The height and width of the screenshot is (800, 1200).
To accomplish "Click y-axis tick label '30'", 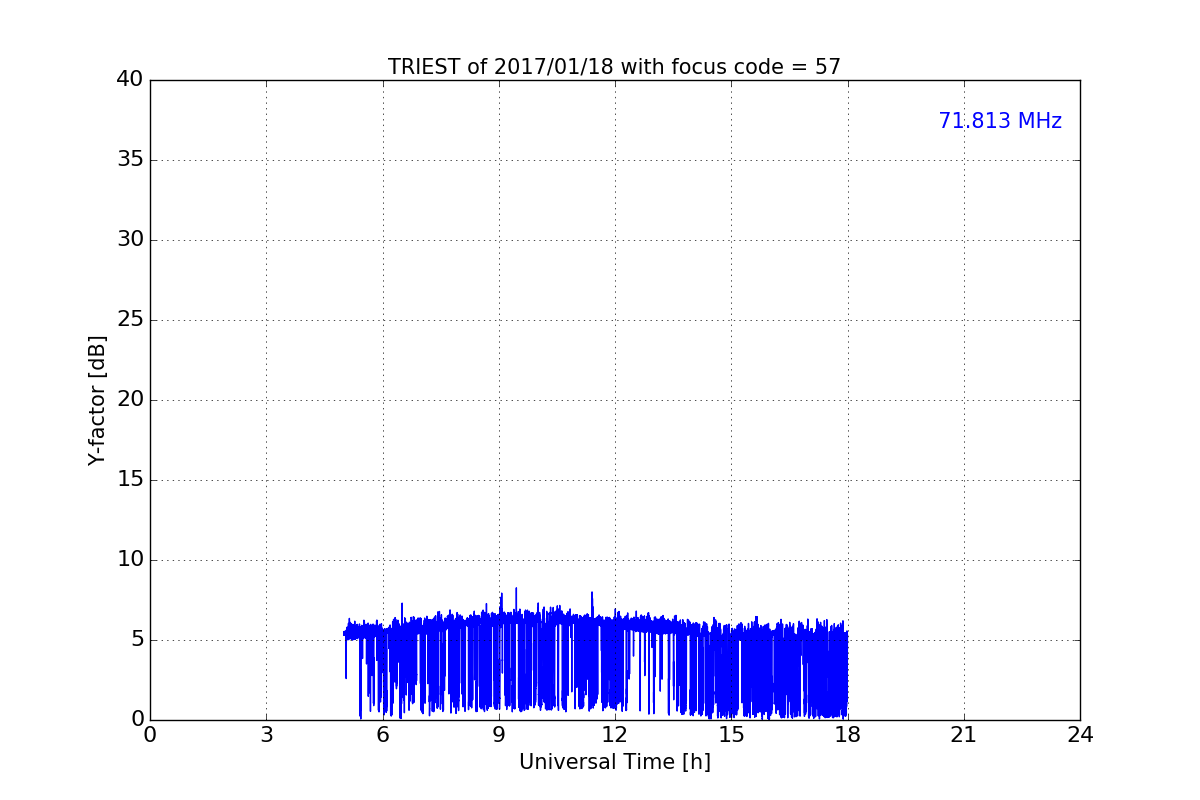I will point(130,240).
